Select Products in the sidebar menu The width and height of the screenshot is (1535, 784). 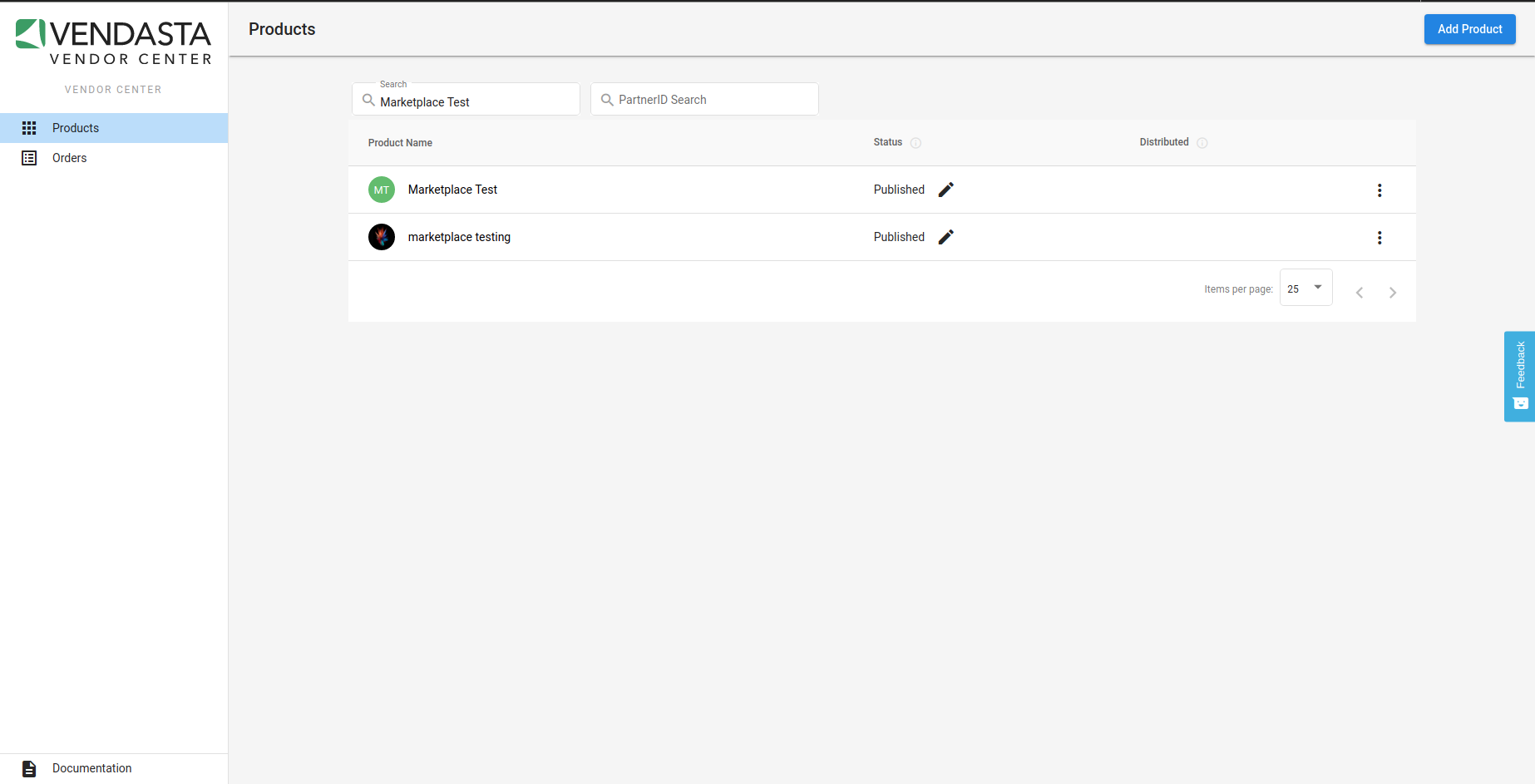click(x=114, y=128)
